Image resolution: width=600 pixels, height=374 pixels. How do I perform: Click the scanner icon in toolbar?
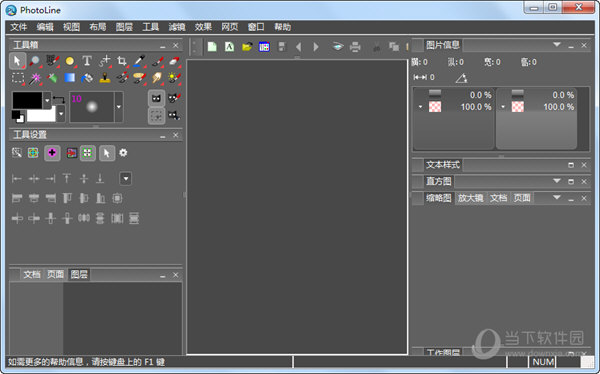pos(338,47)
